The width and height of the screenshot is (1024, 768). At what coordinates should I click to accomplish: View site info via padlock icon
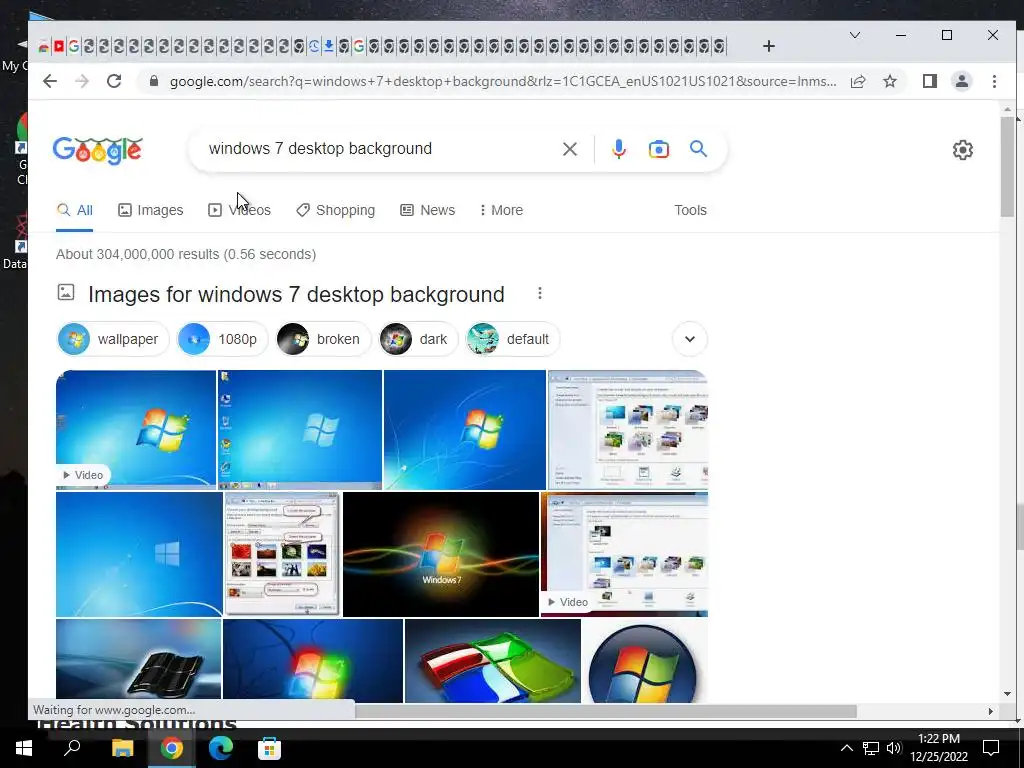coord(154,81)
